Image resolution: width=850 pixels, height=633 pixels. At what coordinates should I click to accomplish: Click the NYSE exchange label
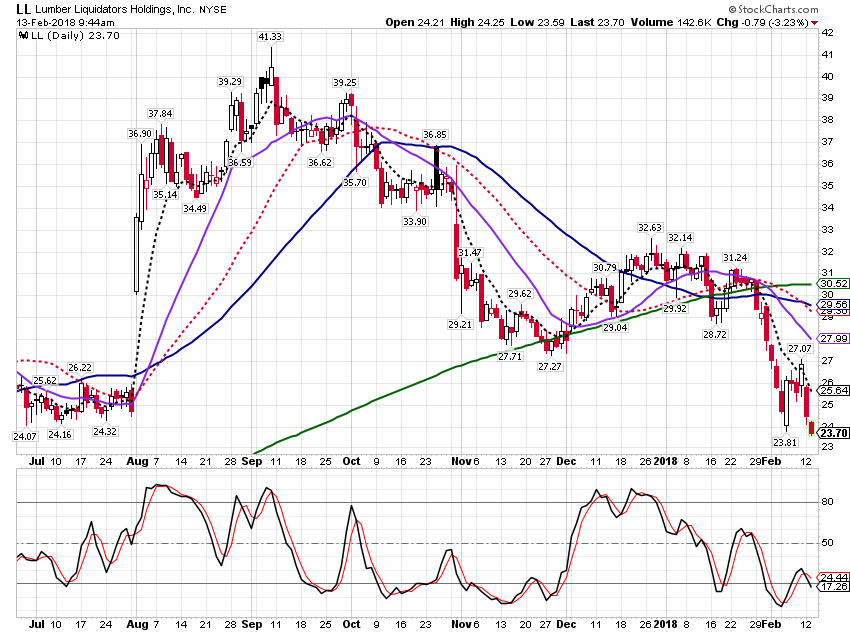(x=212, y=10)
